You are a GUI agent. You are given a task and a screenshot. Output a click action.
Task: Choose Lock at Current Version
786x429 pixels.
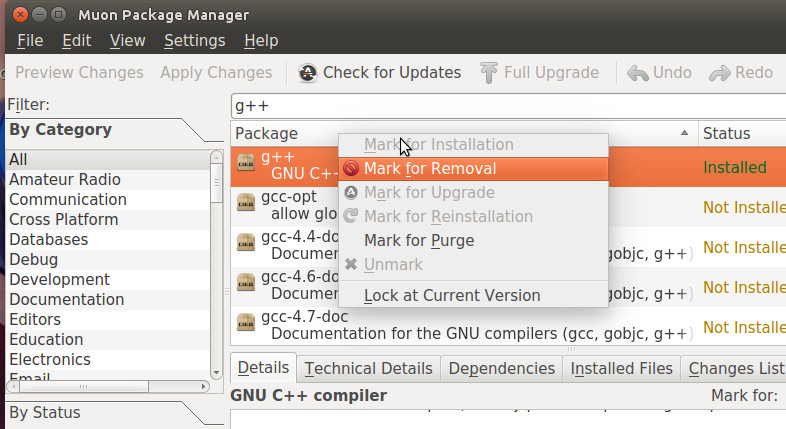[x=452, y=296]
